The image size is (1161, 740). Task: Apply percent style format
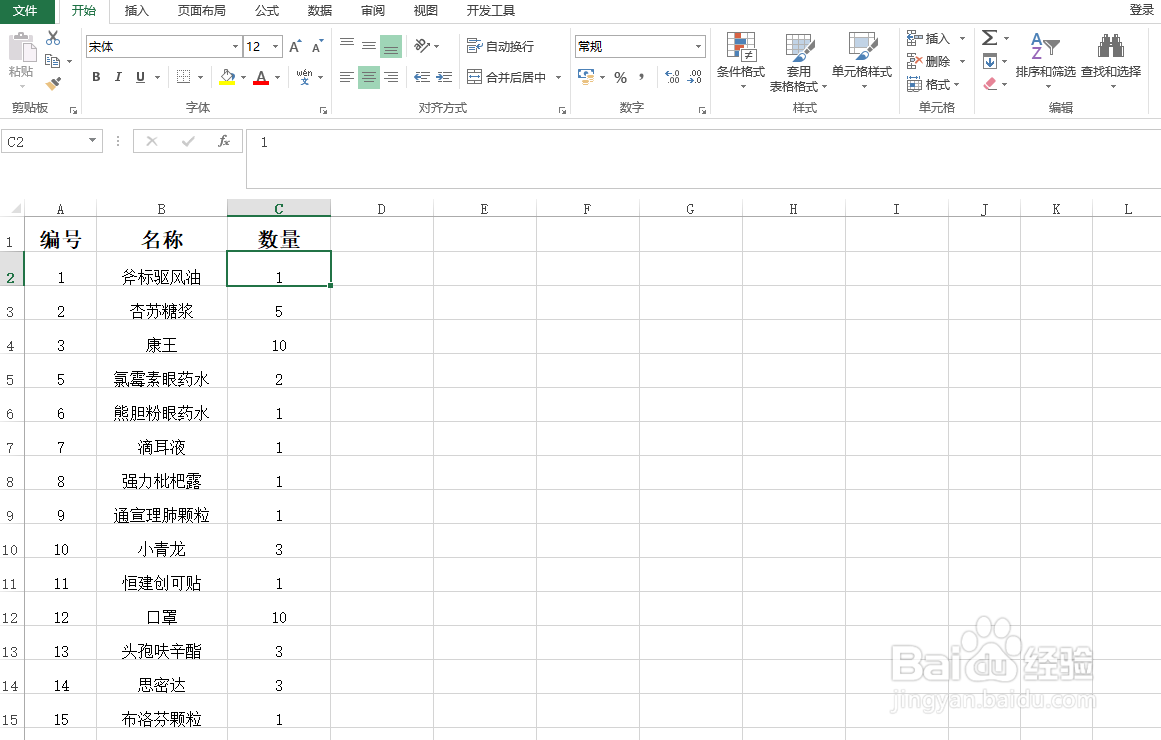620,77
